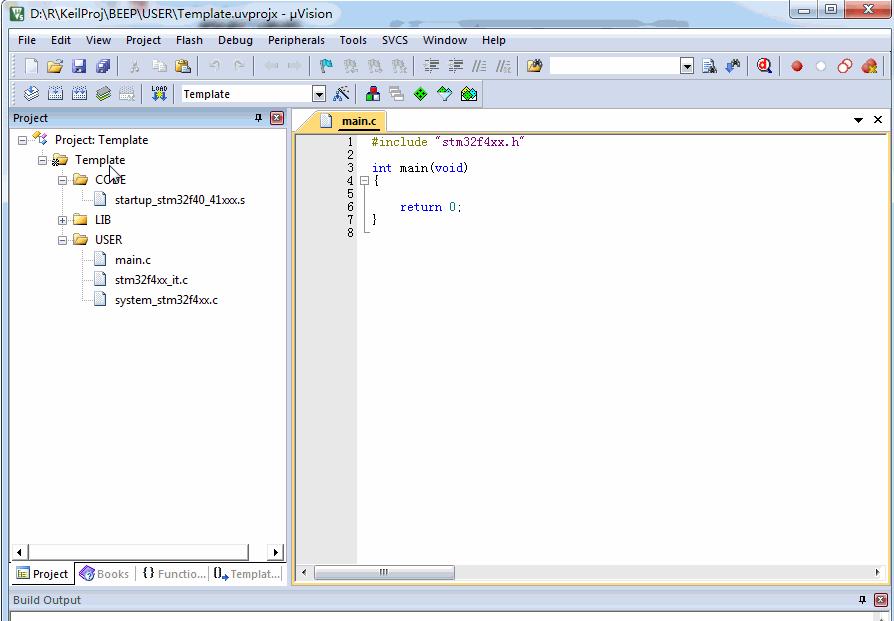Launch Pack Installer icon
This screenshot has width=894, height=621.
click(x=469, y=94)
